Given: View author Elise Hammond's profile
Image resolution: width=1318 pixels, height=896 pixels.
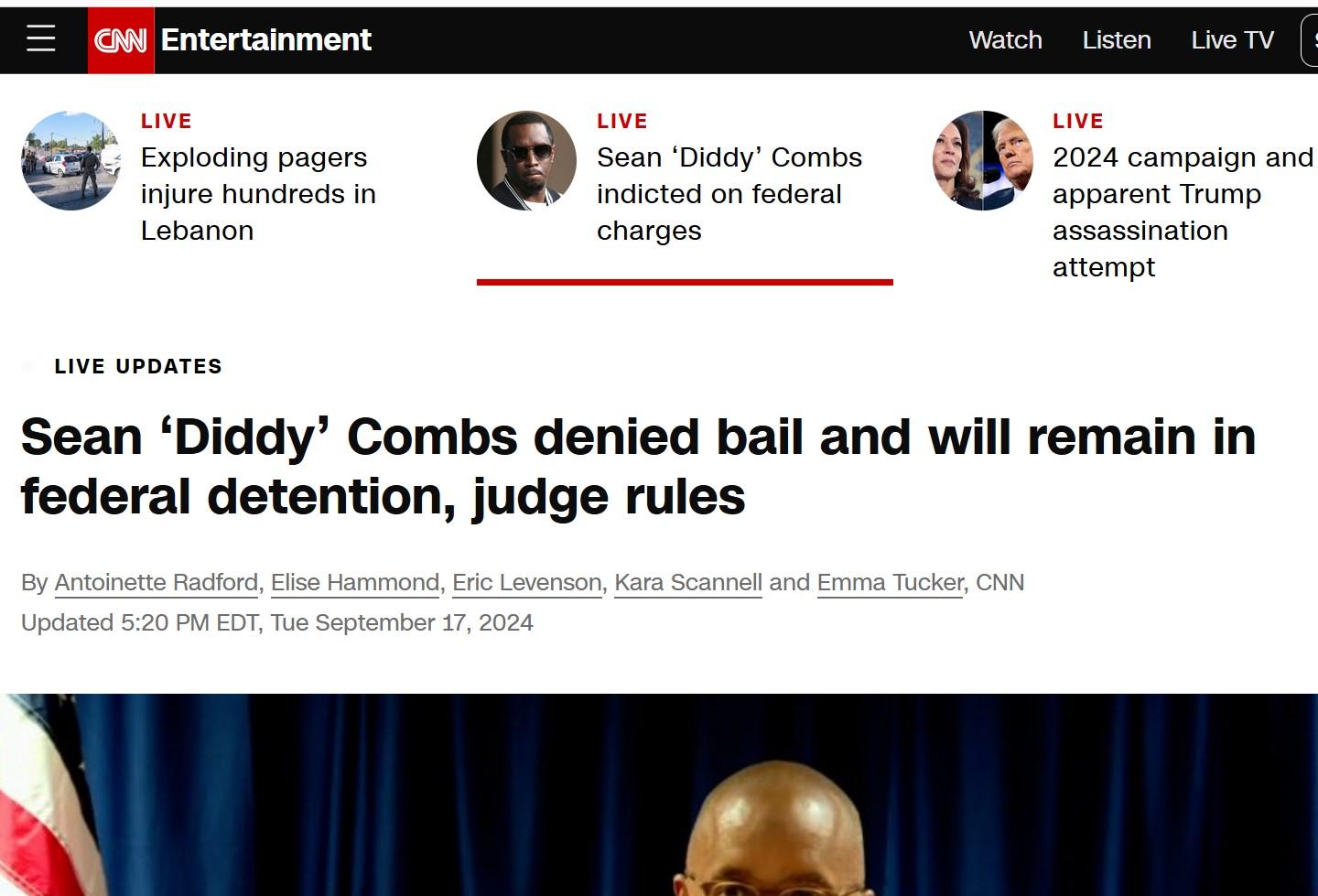Looking at the screenshot, I should 355,582.
